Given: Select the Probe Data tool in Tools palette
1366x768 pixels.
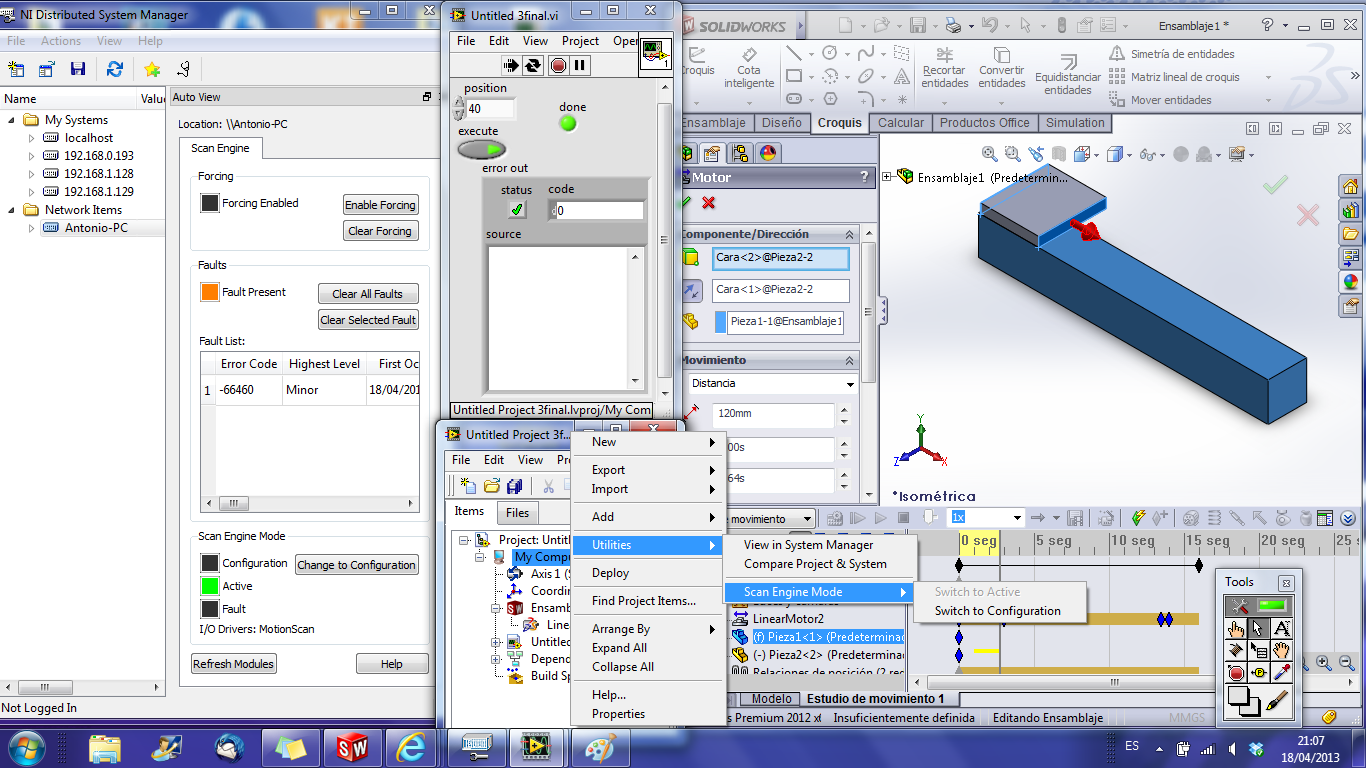Looking at the screenshot, I should tap(1259, 673).
